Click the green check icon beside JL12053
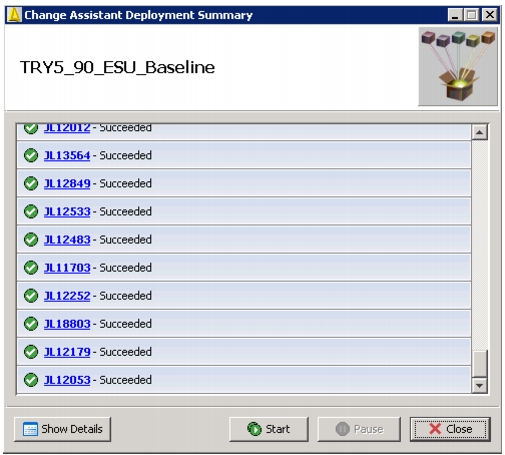 tap(31, 380)
